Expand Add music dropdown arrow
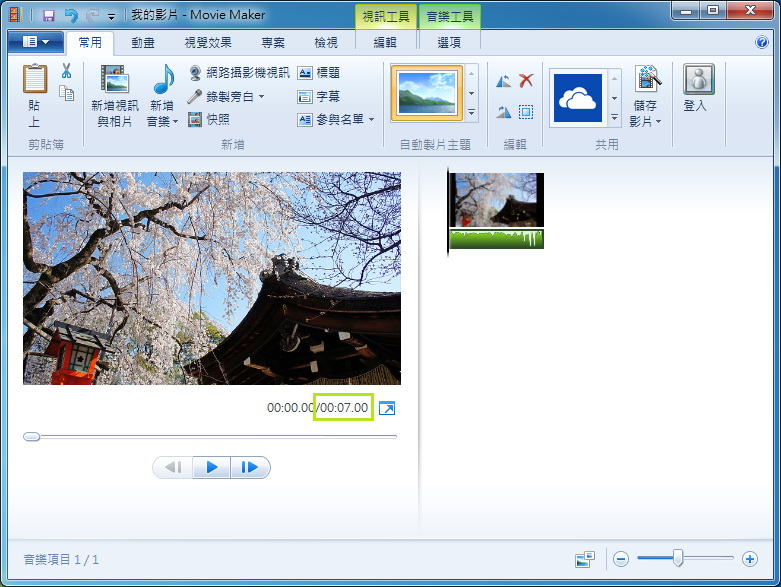This screenshot has height=587, width=781. [x=175, y=121]
